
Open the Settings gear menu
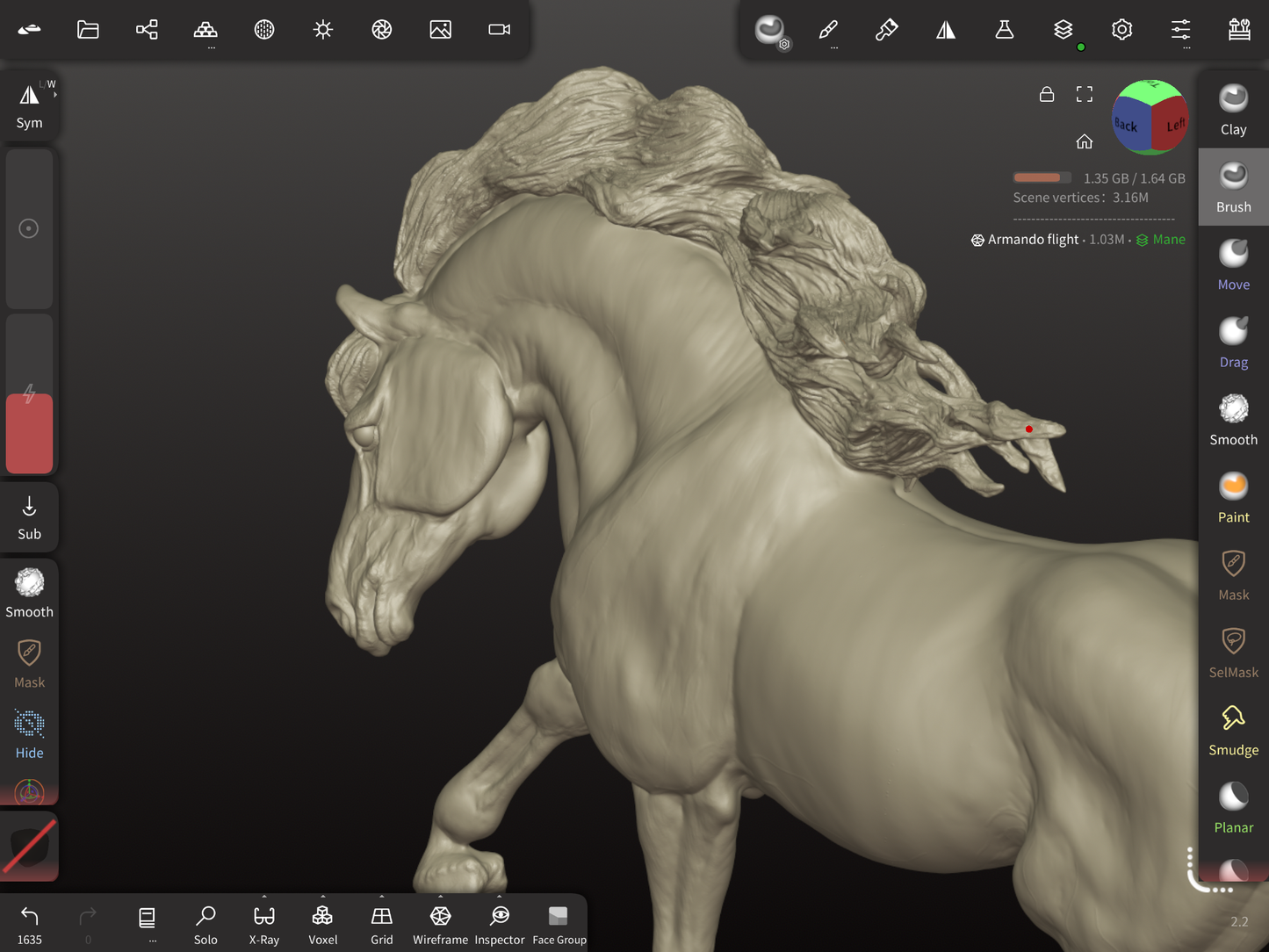1121,30
